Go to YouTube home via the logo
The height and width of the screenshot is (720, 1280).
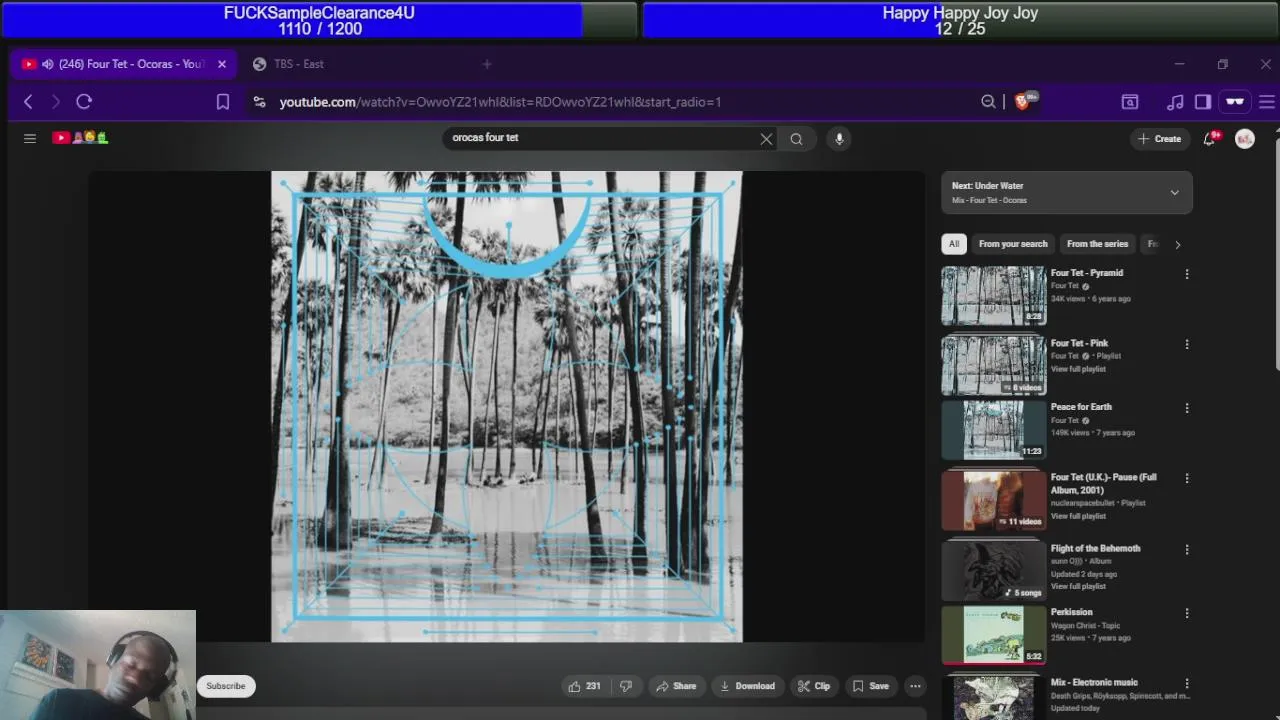point(80,138)
